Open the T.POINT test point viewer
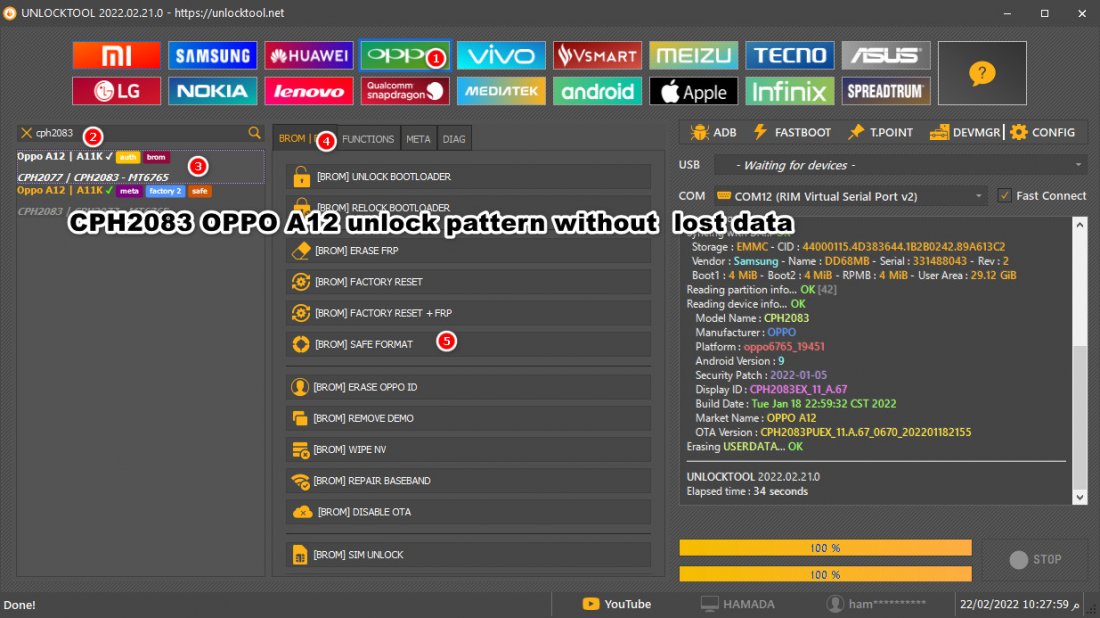This screenshot has width=1100, height=618. pos(880,133)
